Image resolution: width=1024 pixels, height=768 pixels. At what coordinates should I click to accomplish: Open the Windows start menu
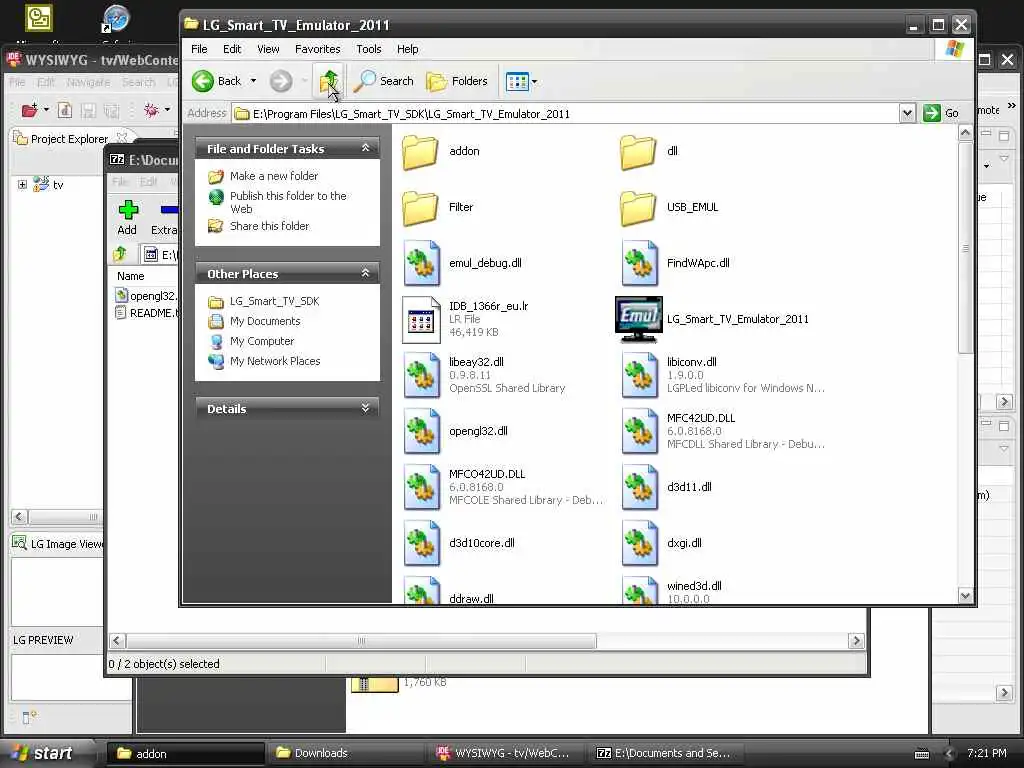[x=46, y=753]
